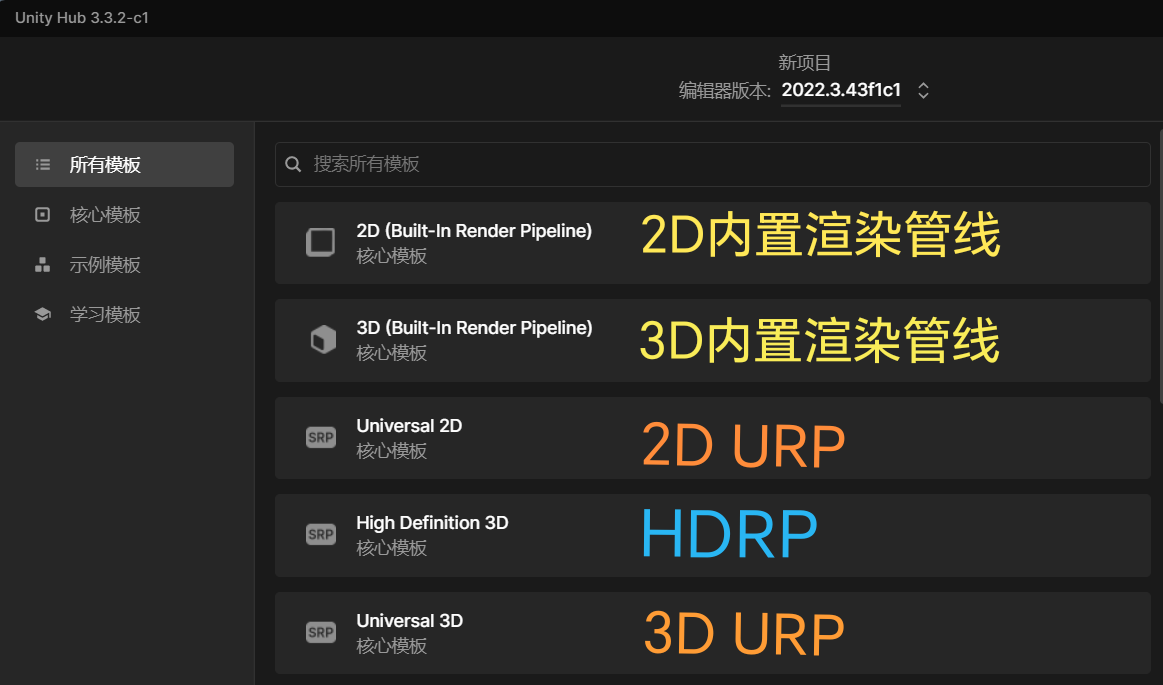Click the square icon beside 核心模板
Image resolution: width=1163 pixels, height=685 pixels.
tap(42, 214)
